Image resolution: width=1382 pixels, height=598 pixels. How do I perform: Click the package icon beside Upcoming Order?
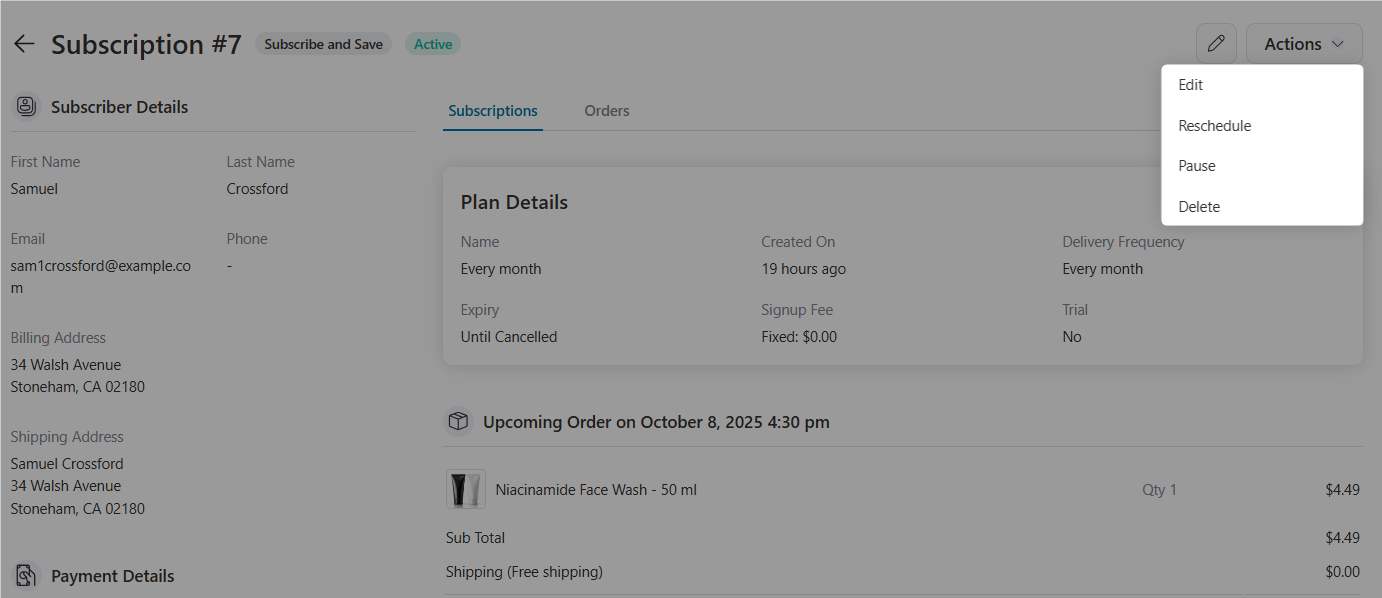(458, 422)
